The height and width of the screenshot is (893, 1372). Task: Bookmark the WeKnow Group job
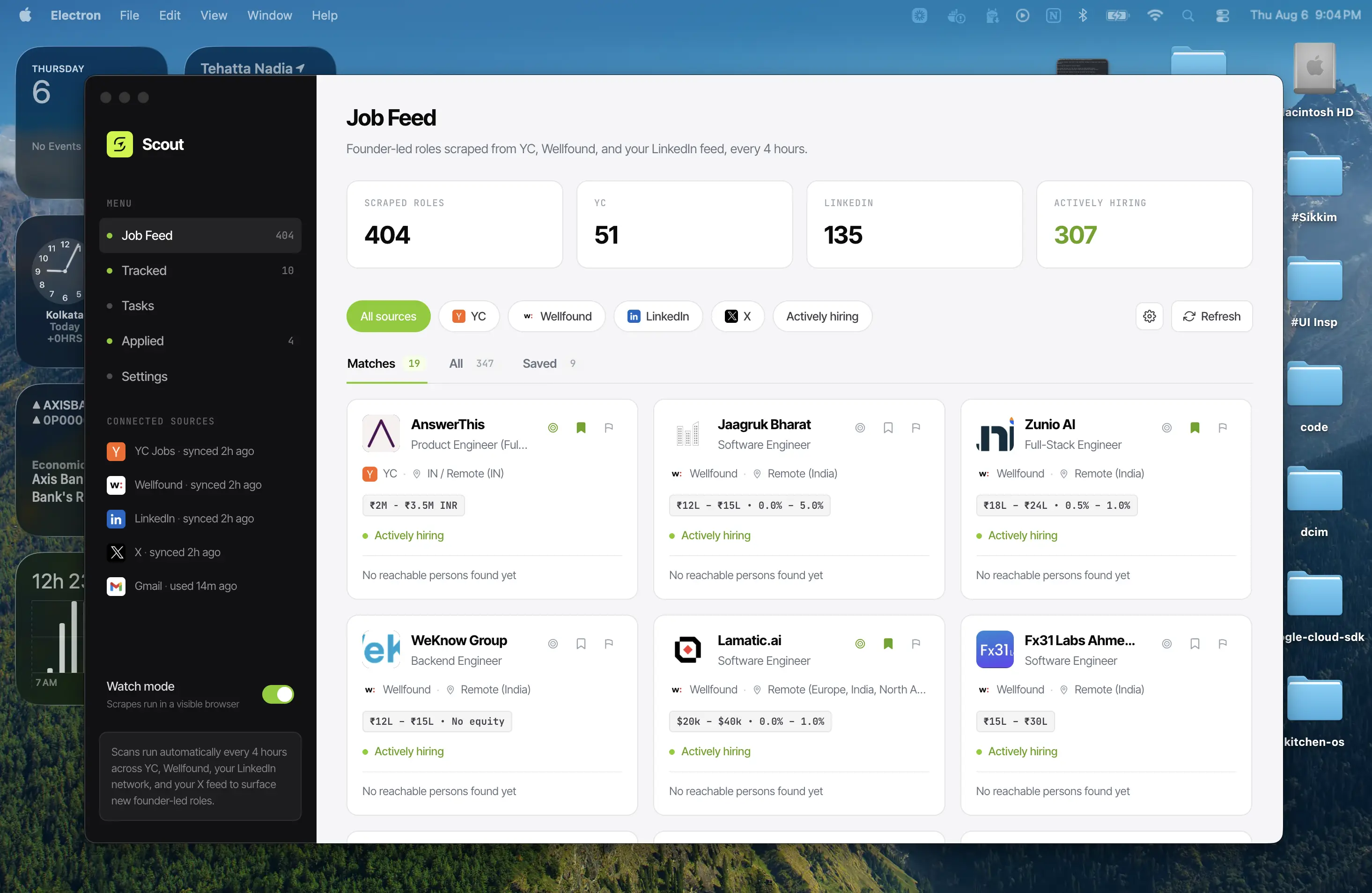pyautogui.click(x=581, y=643)
